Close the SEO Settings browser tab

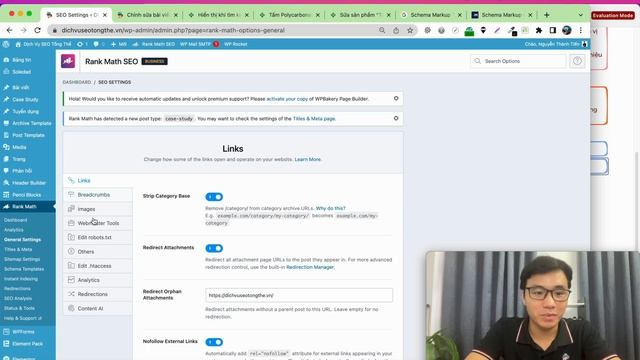105,15
